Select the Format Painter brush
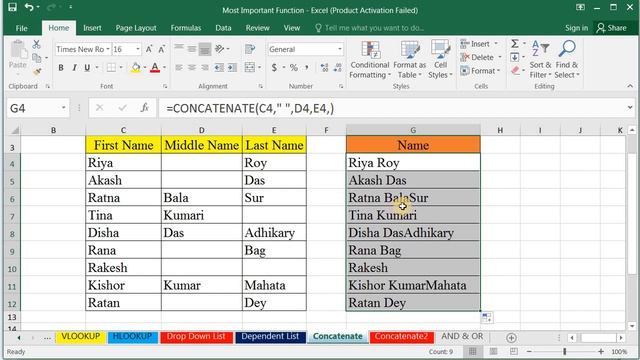Viewport: 640px width, 360px height. (37, 72)
